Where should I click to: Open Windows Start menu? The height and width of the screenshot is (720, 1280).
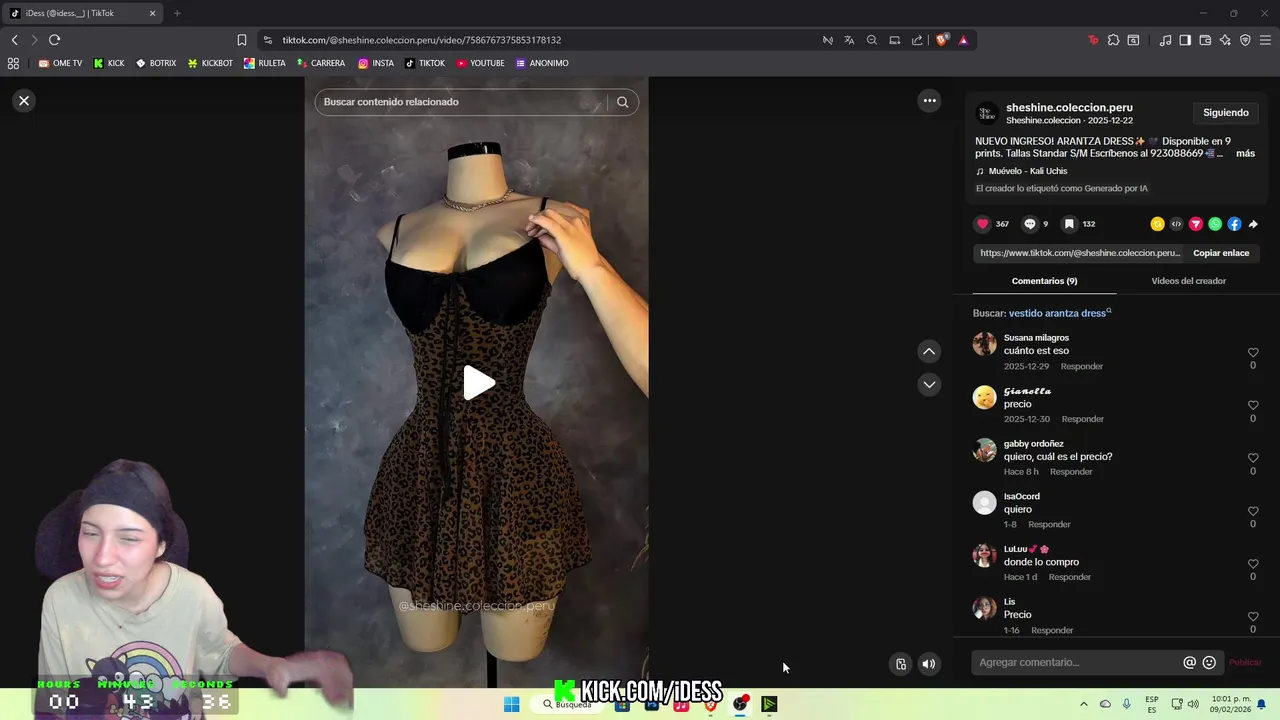(x=511, y=704)
